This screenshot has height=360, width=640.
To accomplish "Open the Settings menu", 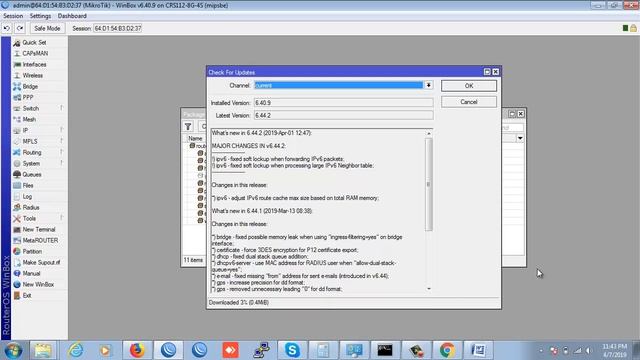I will 40,16.
